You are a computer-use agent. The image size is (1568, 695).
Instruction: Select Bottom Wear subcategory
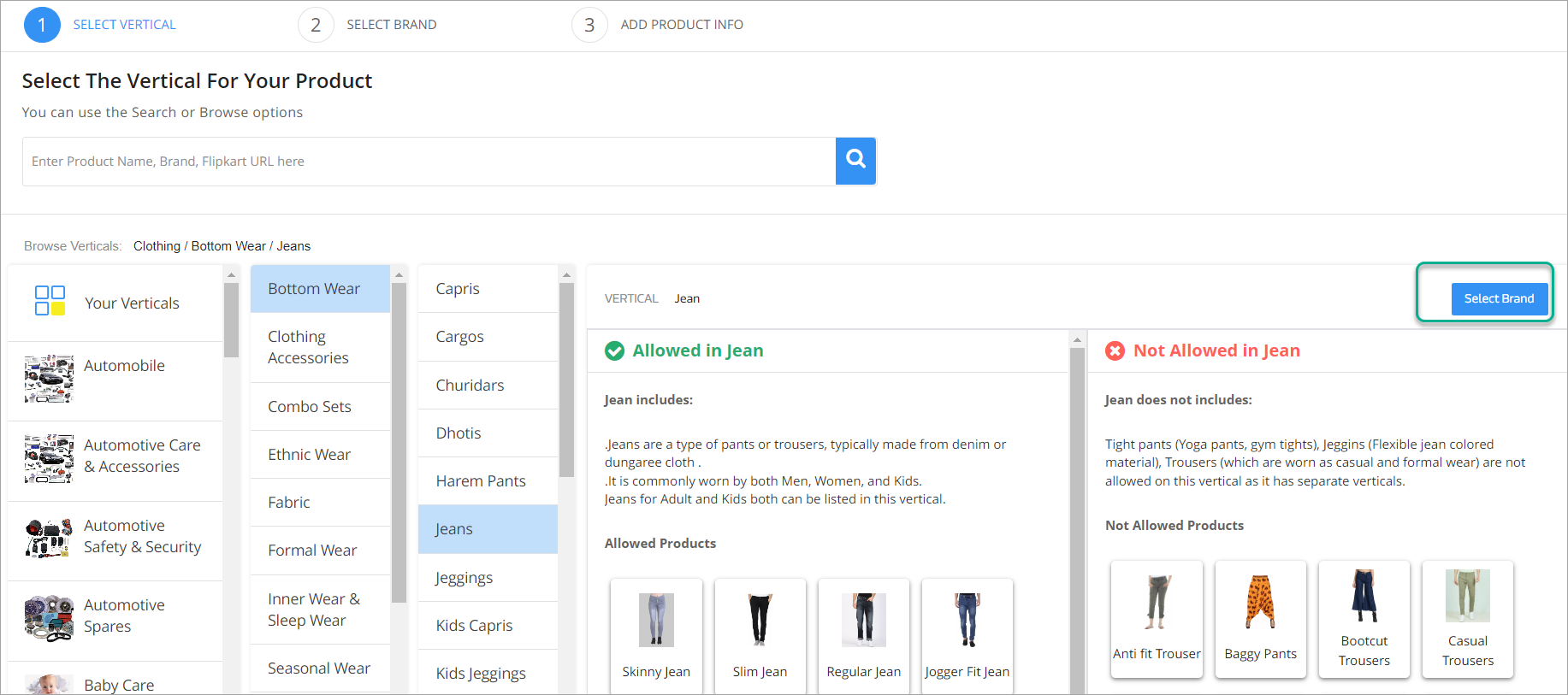(320, 289)
